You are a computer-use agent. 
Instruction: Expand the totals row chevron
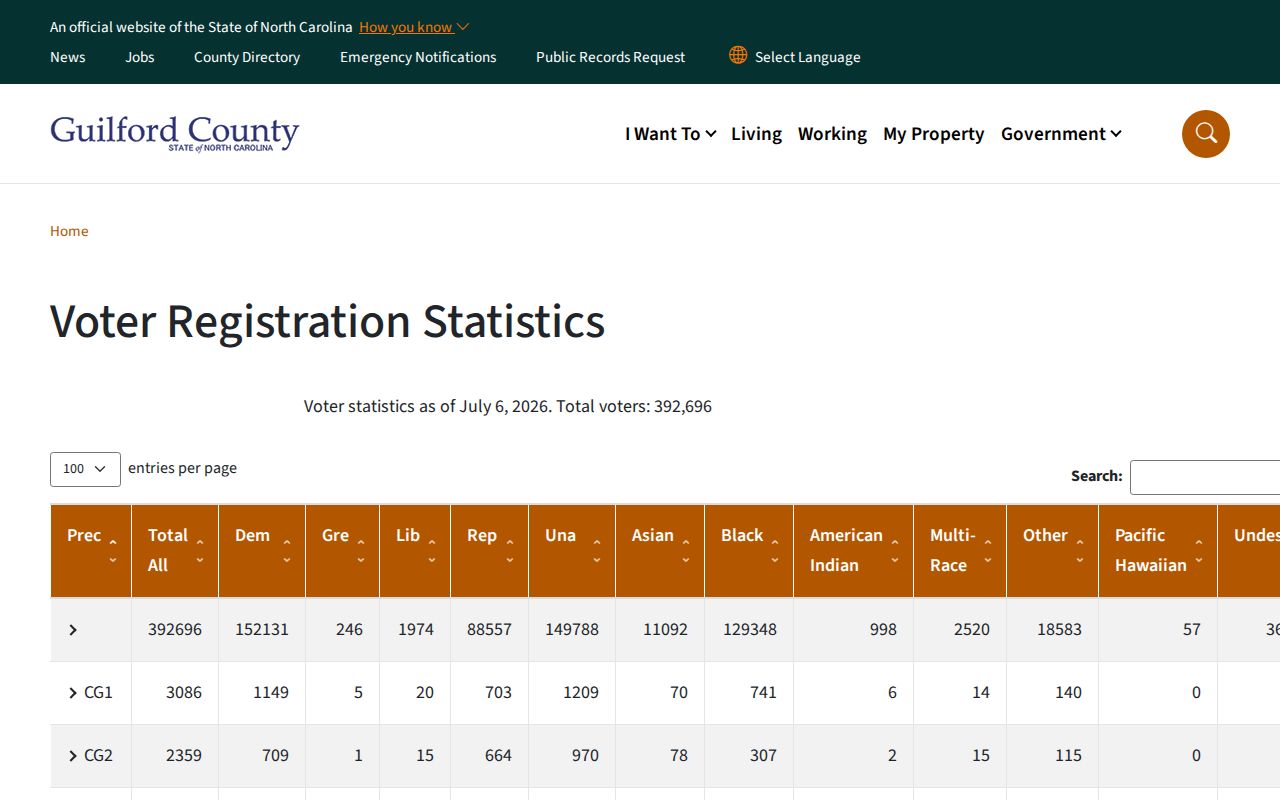click(73, 630)
